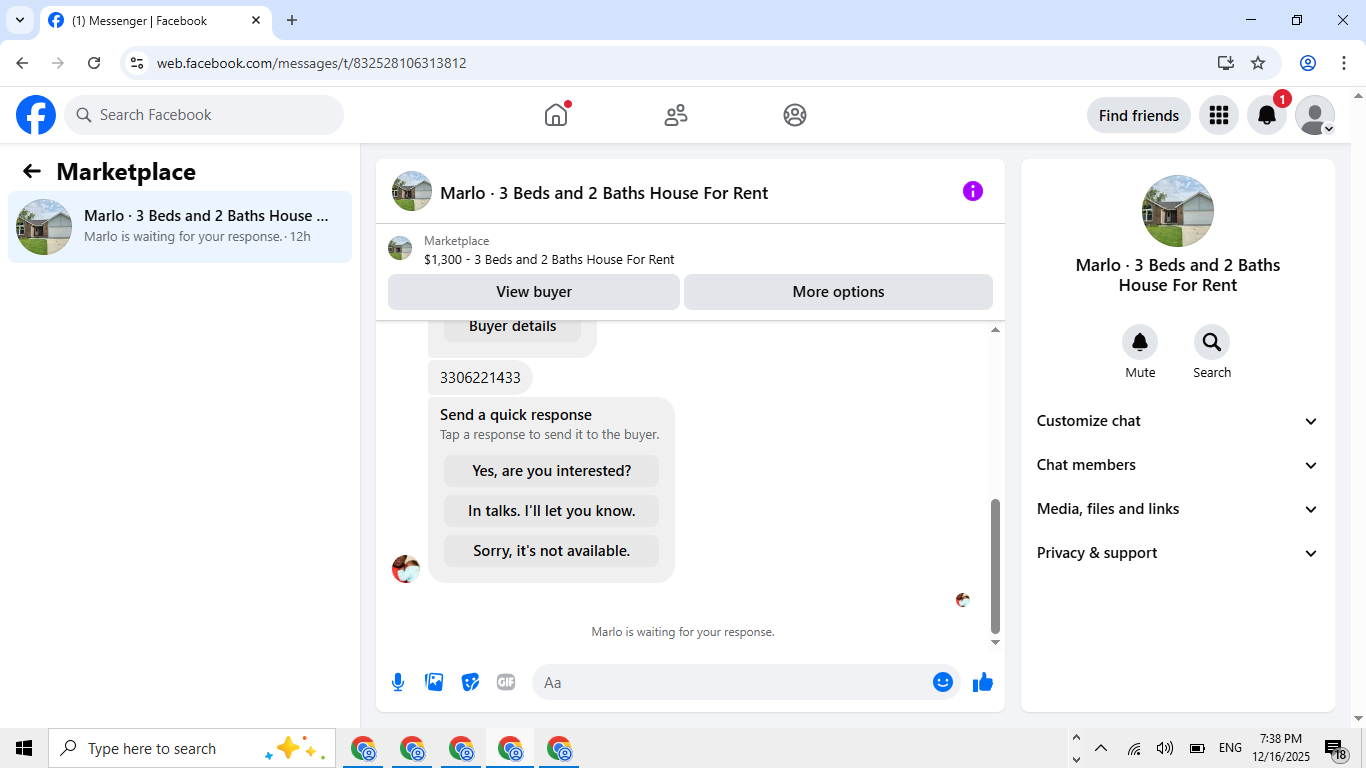The height and width of the screenshot is (768, 1366).
Task: Click the large house photo in info panel
Action: (x=1178, y=211)
